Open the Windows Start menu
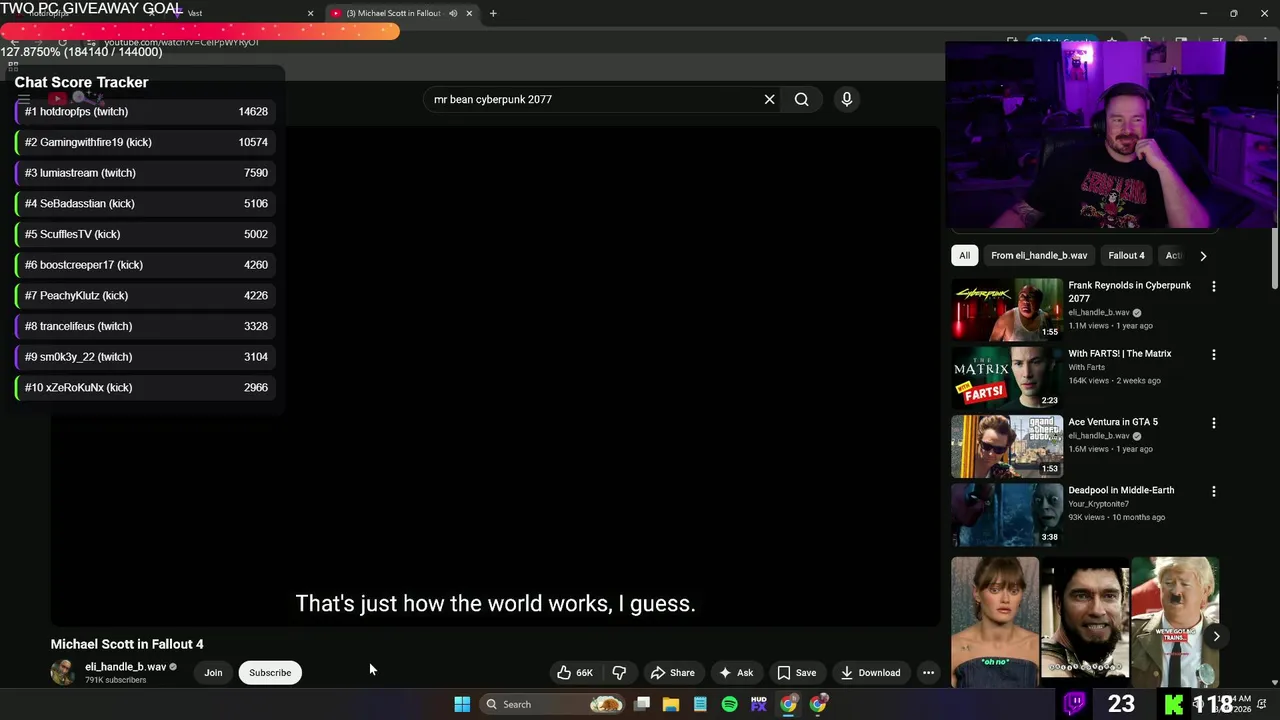This screenshot has height=720, width=1280. pos(462,704)
